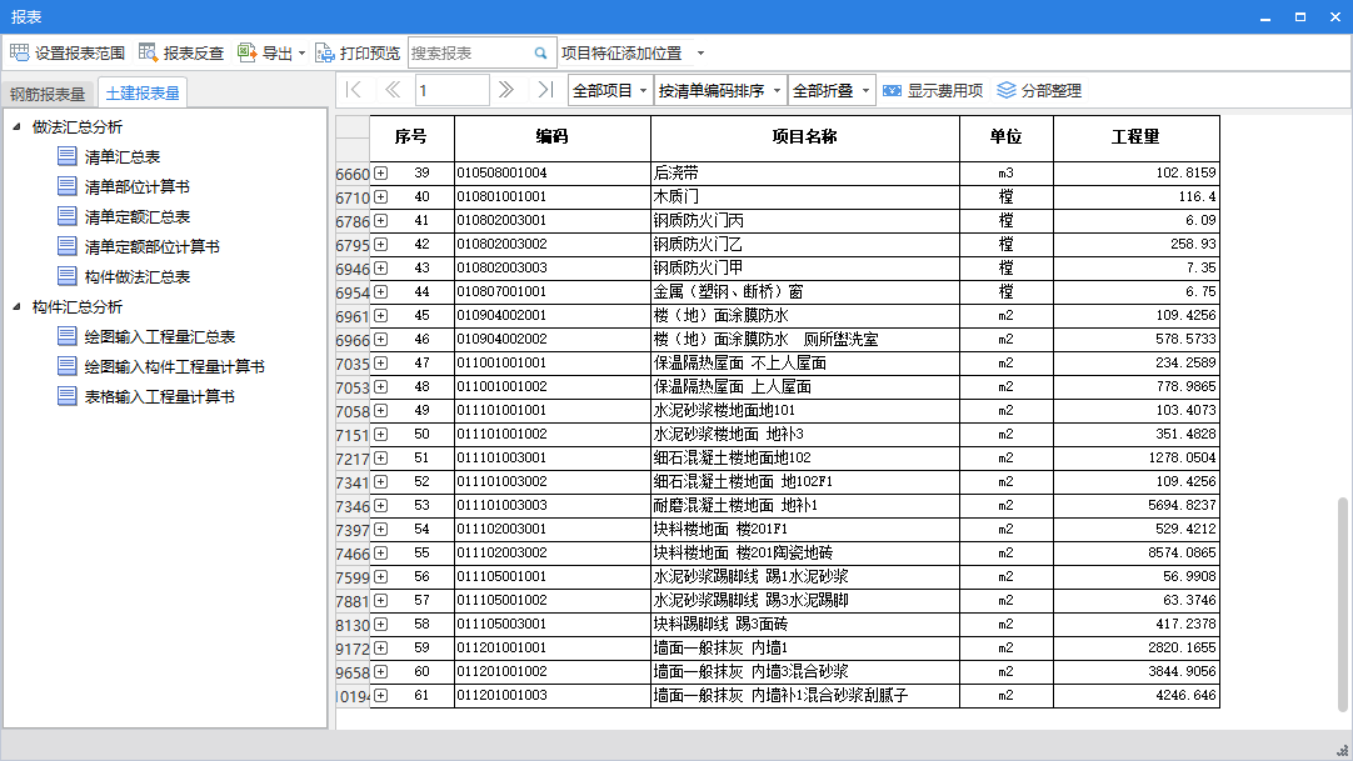
Task: Click the page number input box
Action: [x=452, y=90]
